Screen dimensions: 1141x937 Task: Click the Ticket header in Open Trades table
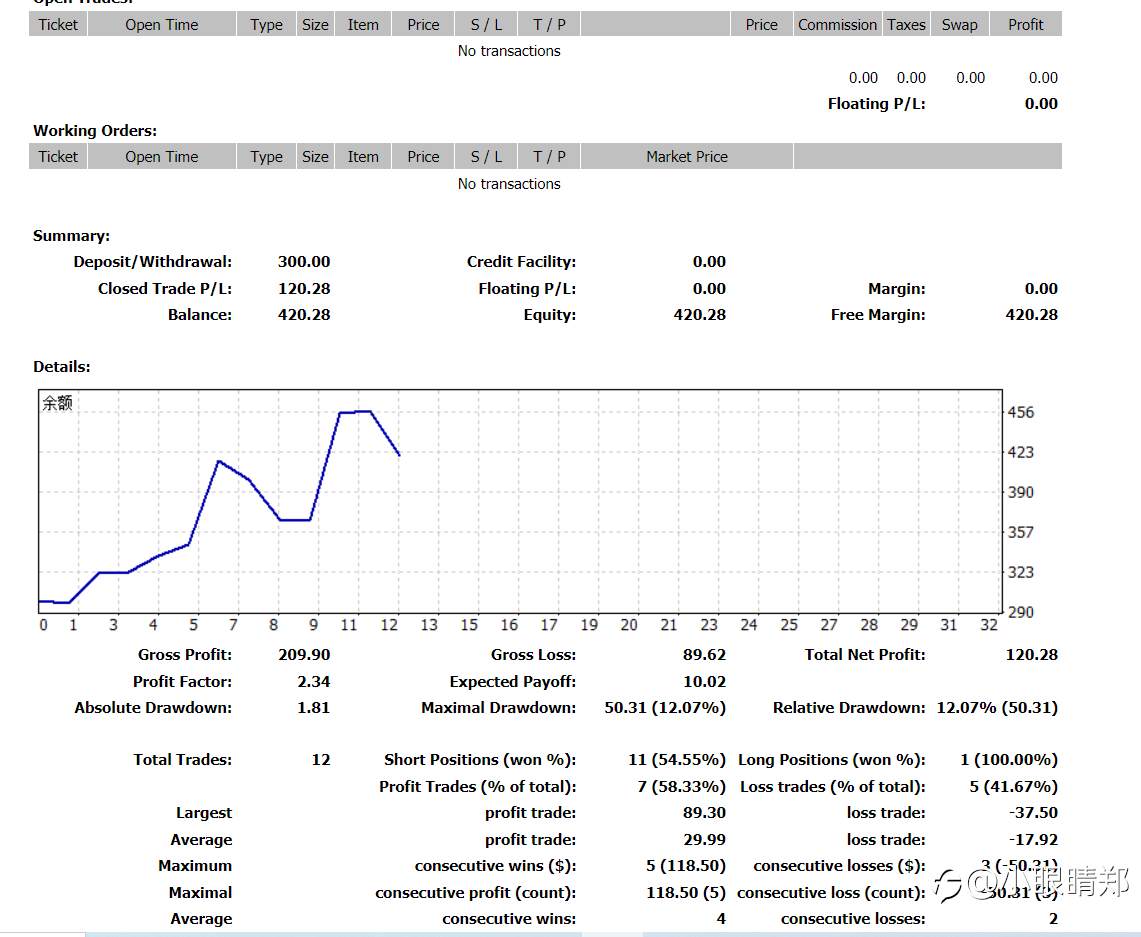pos(58,25)
